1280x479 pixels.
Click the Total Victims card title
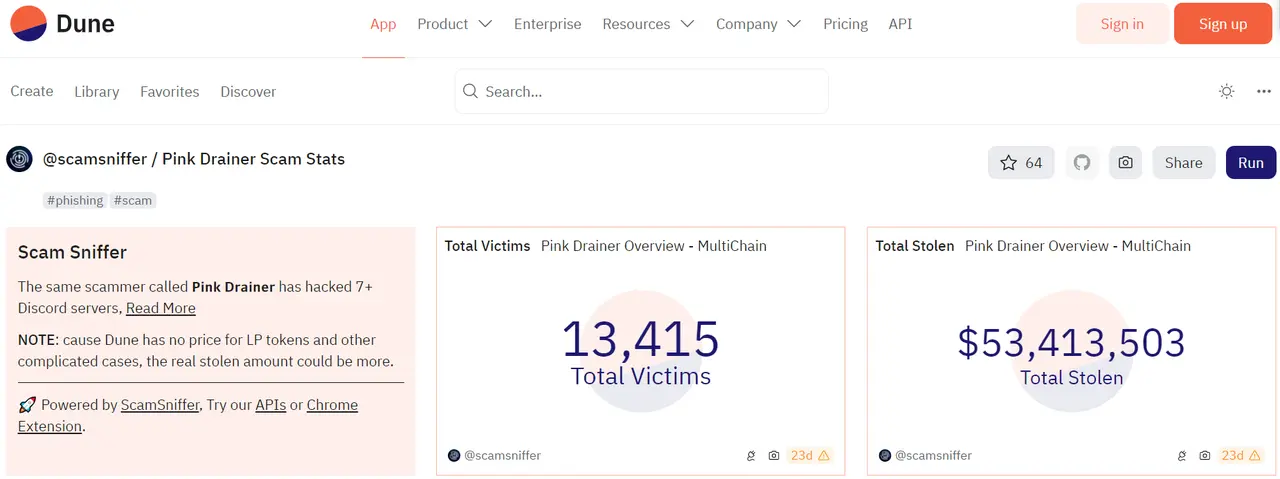click(488, 246)
